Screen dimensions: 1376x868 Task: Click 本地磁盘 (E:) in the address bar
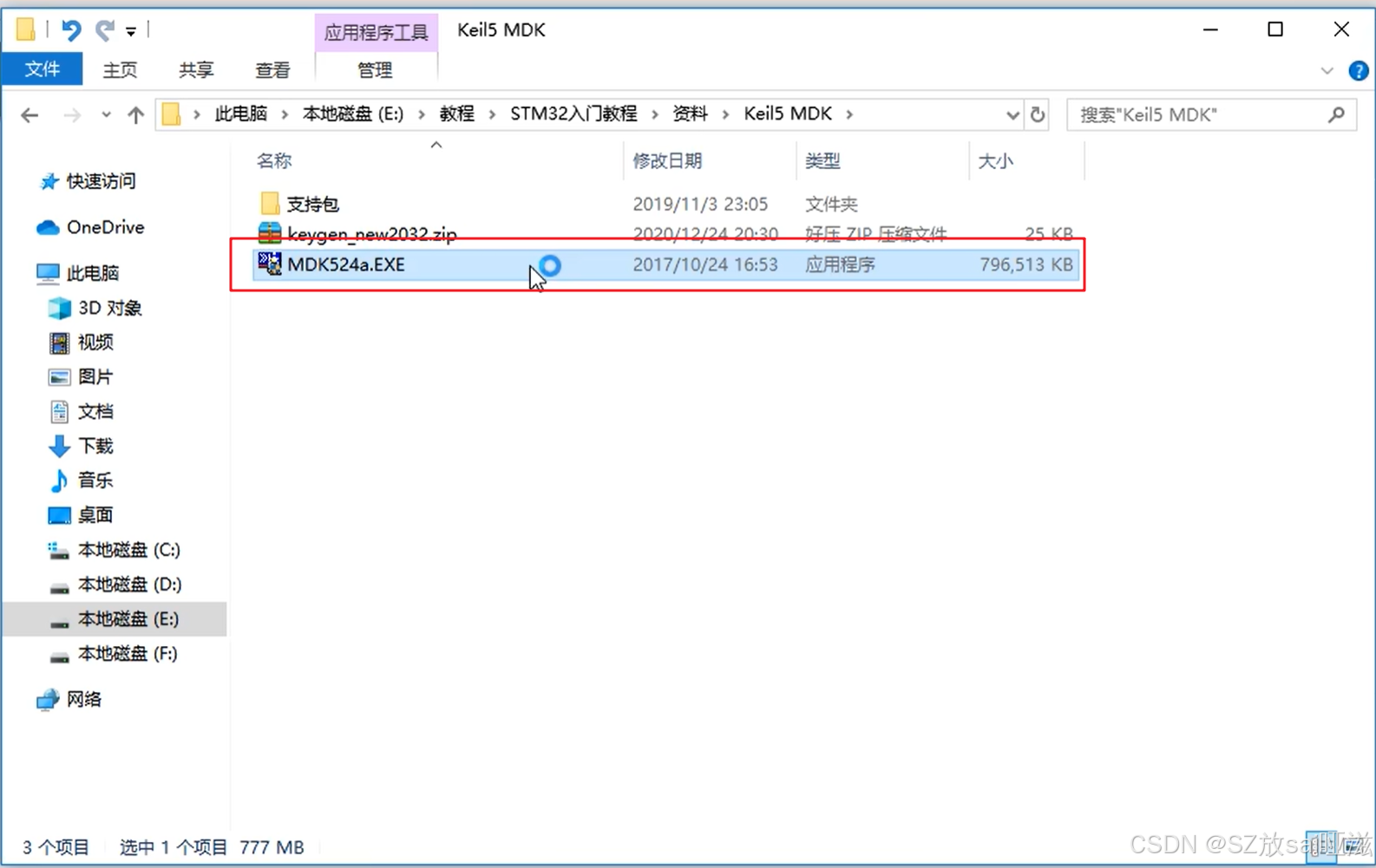point(352,114)
